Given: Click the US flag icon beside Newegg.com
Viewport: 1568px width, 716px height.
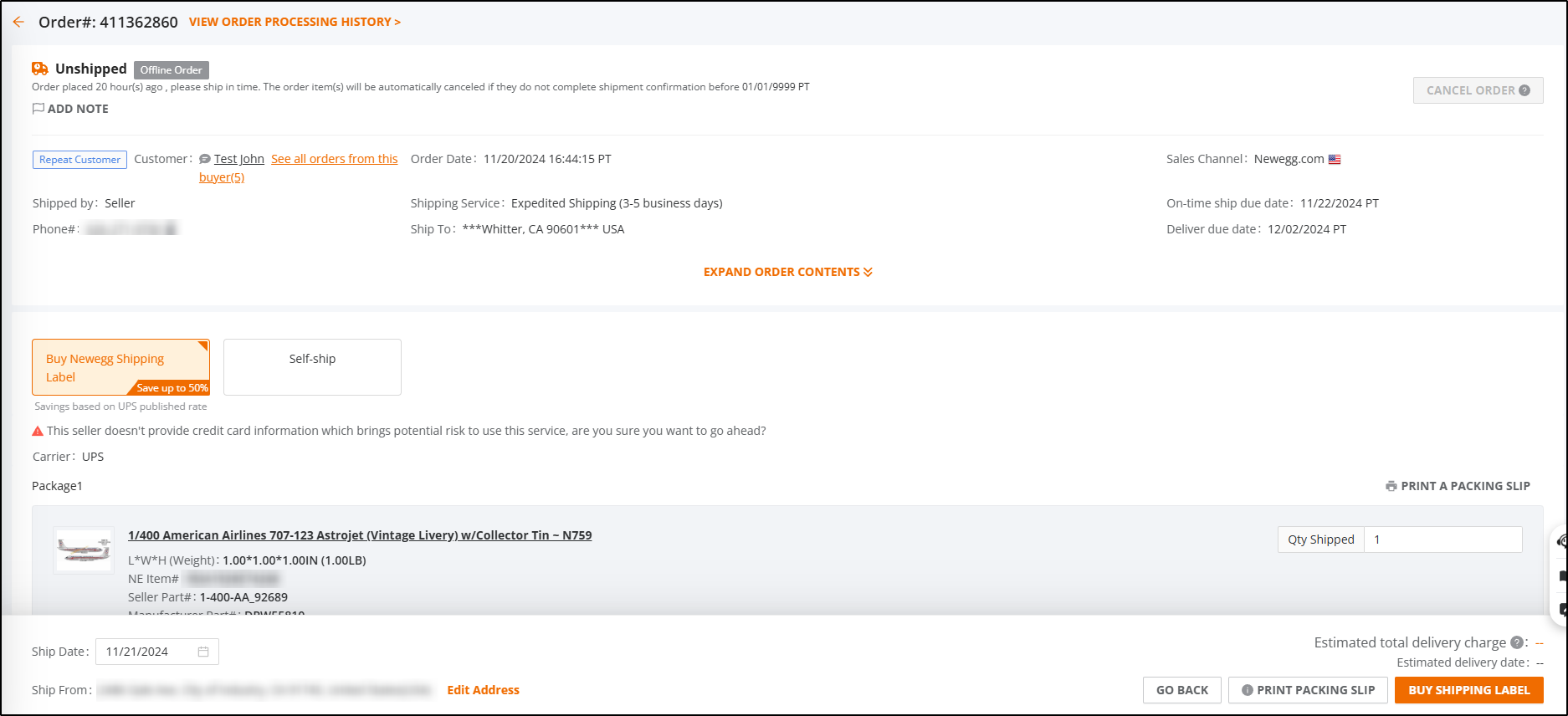Looking at the screenshot, I should click(1335, 159).
